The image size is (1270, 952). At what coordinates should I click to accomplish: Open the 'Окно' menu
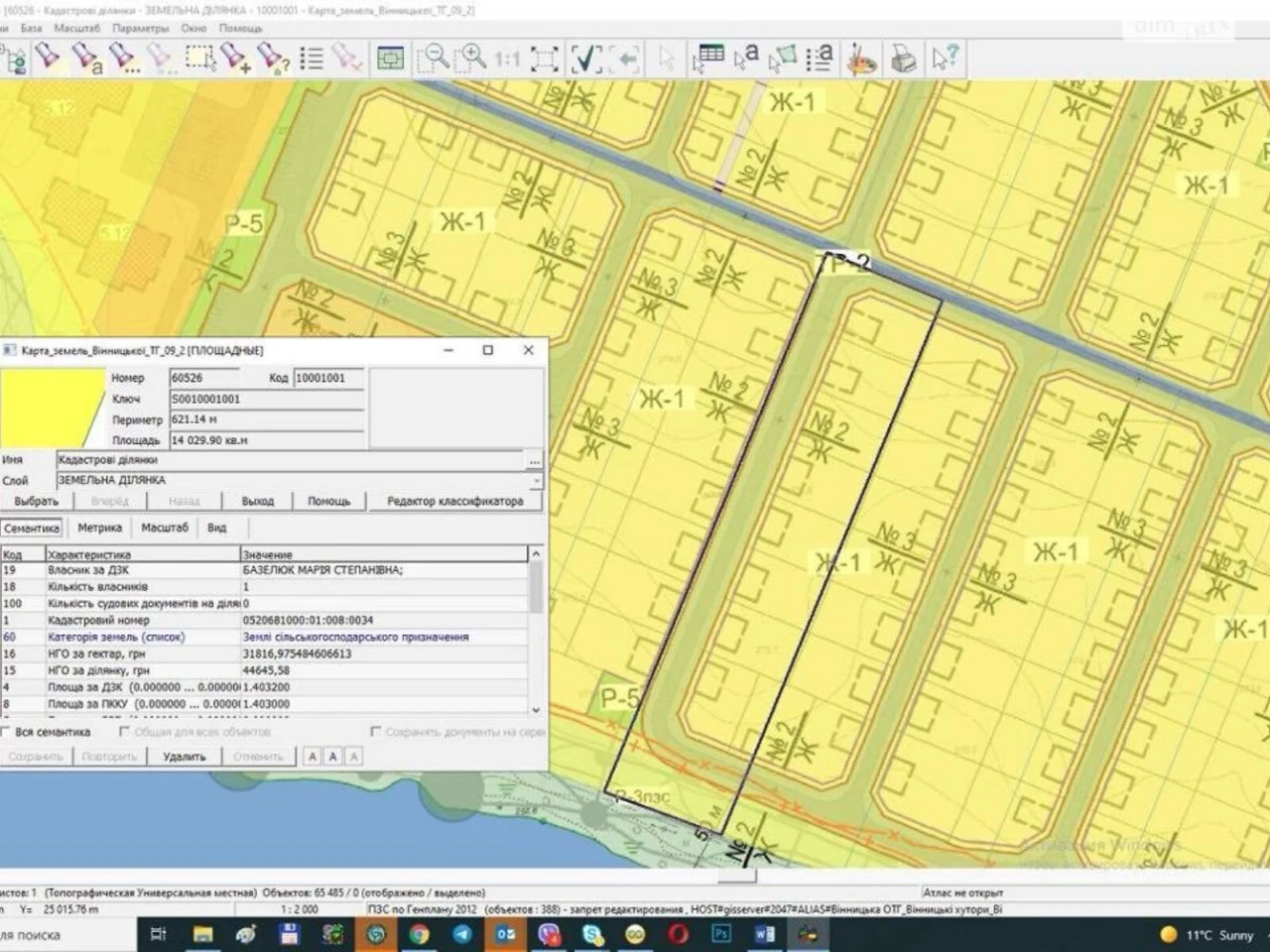click(193, 29)
